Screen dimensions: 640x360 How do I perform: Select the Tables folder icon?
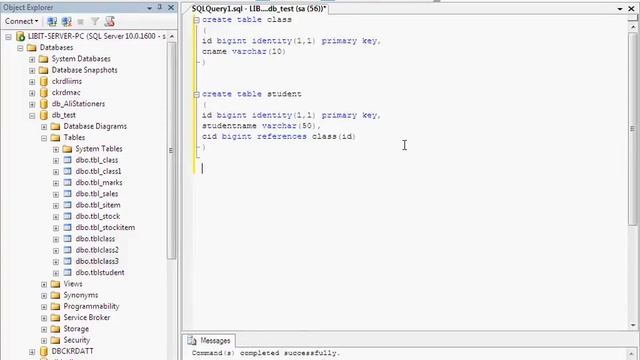point(55,138)
